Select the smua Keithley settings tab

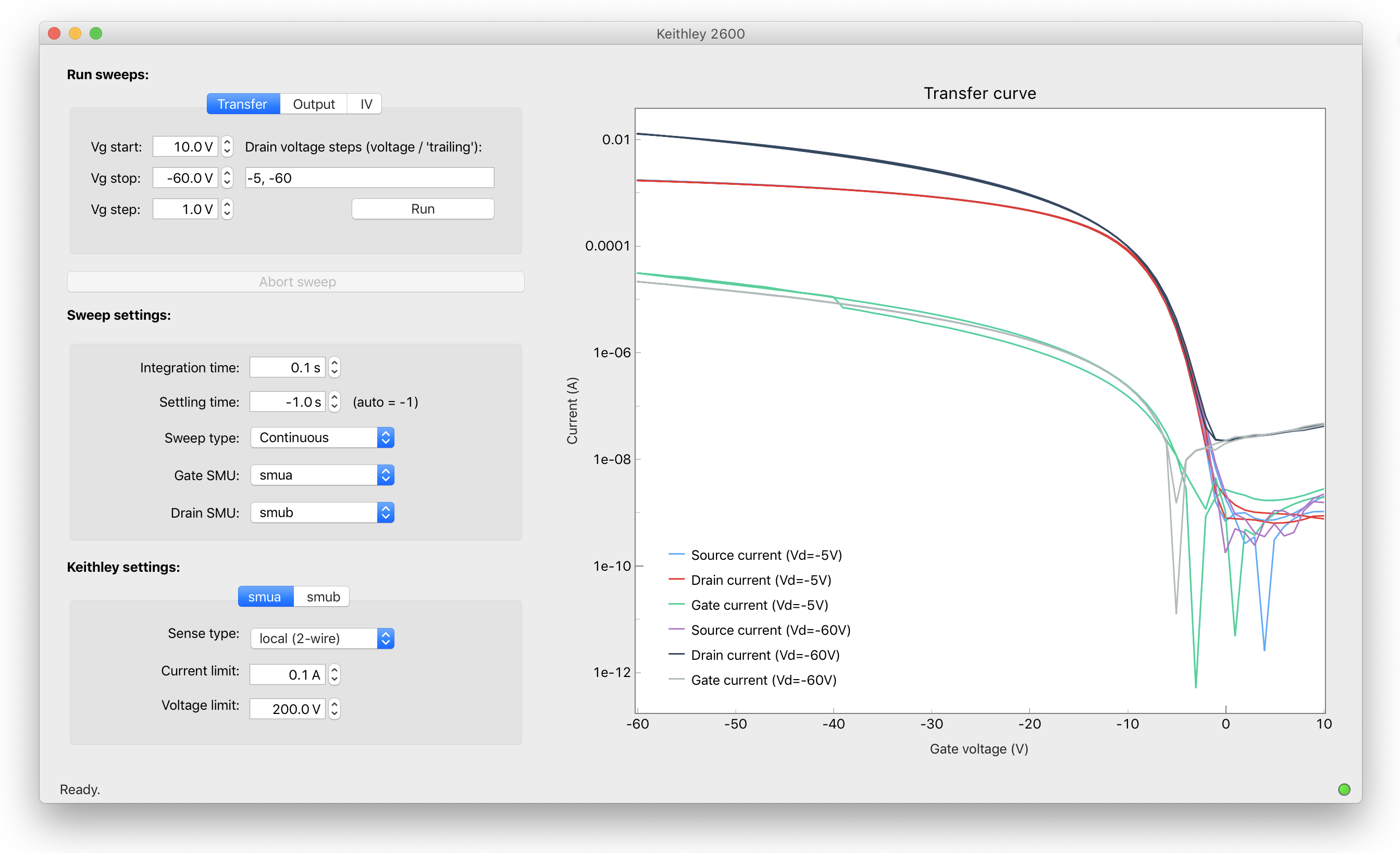(265, 596)
